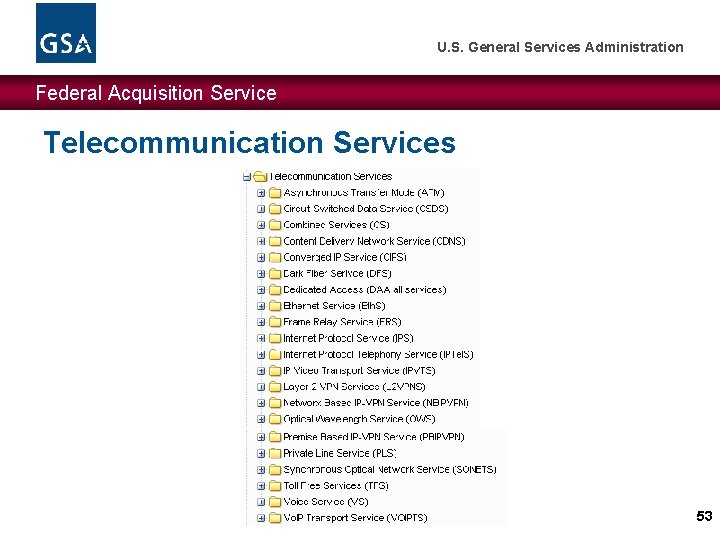Click folder icon for Voice Service (VS)

(274, 502)
